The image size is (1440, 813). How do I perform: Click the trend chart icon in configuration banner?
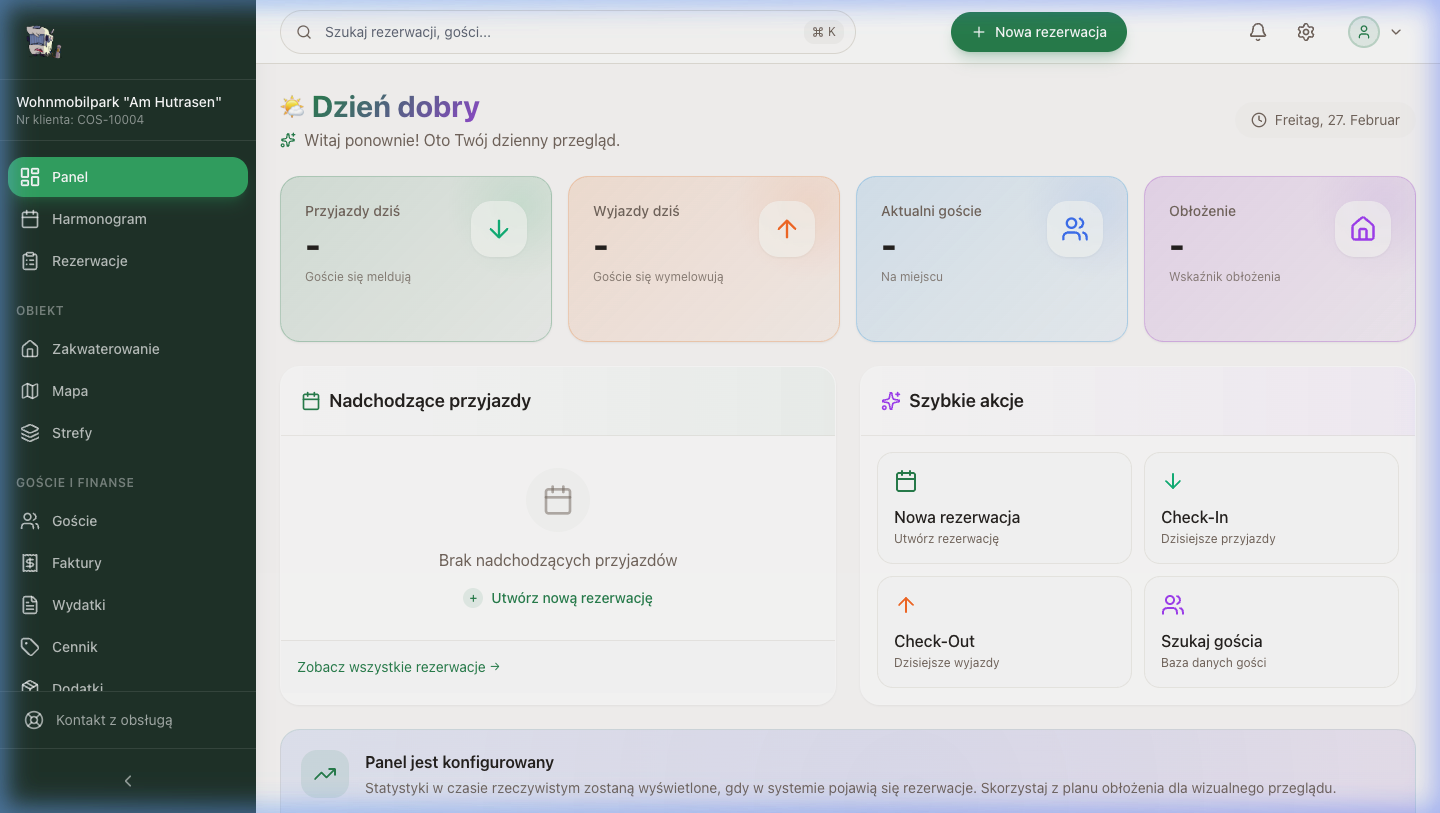click(325, 774)
